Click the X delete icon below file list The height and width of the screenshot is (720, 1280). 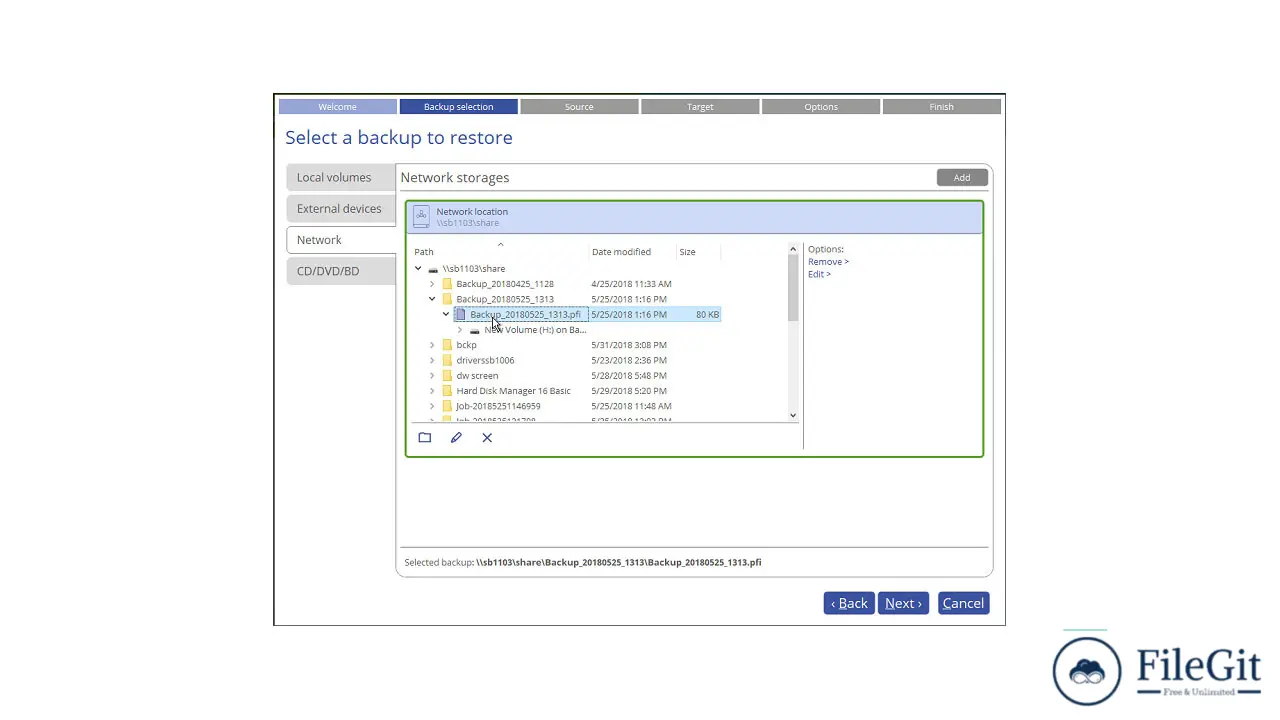(x=487, y=438)
